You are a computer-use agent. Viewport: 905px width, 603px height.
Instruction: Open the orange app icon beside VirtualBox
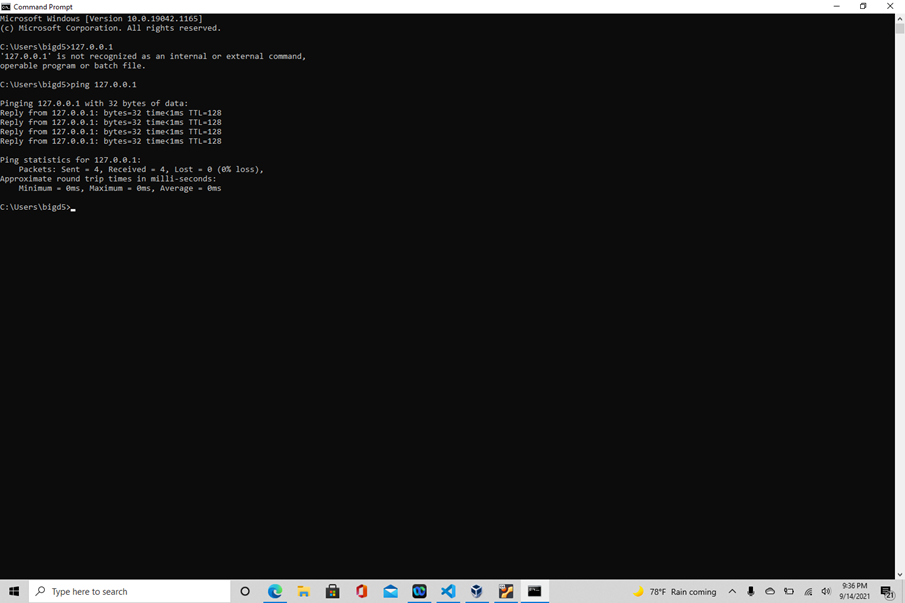pyautogui.click(x=506, y=591)
